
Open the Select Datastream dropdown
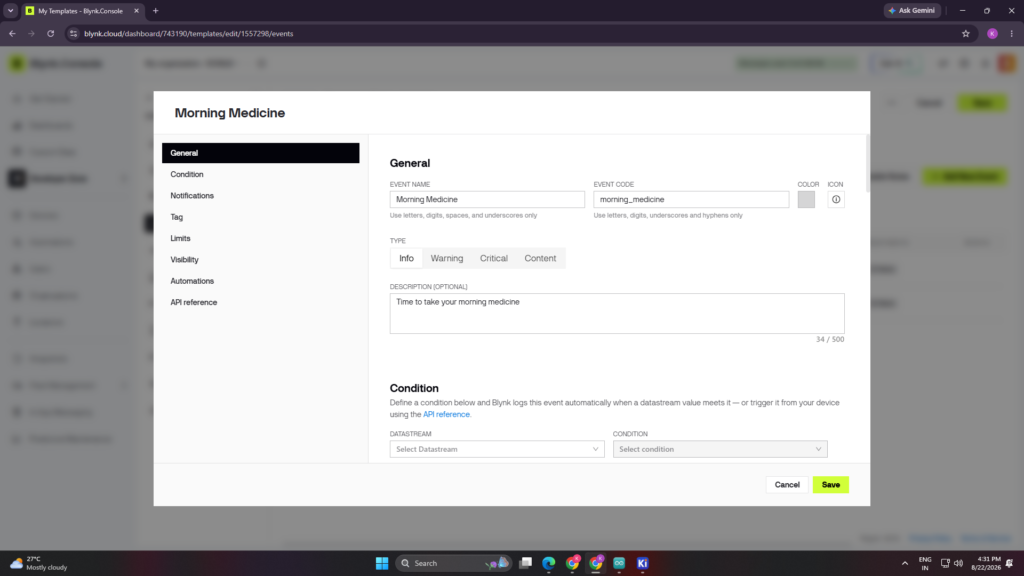497,449
